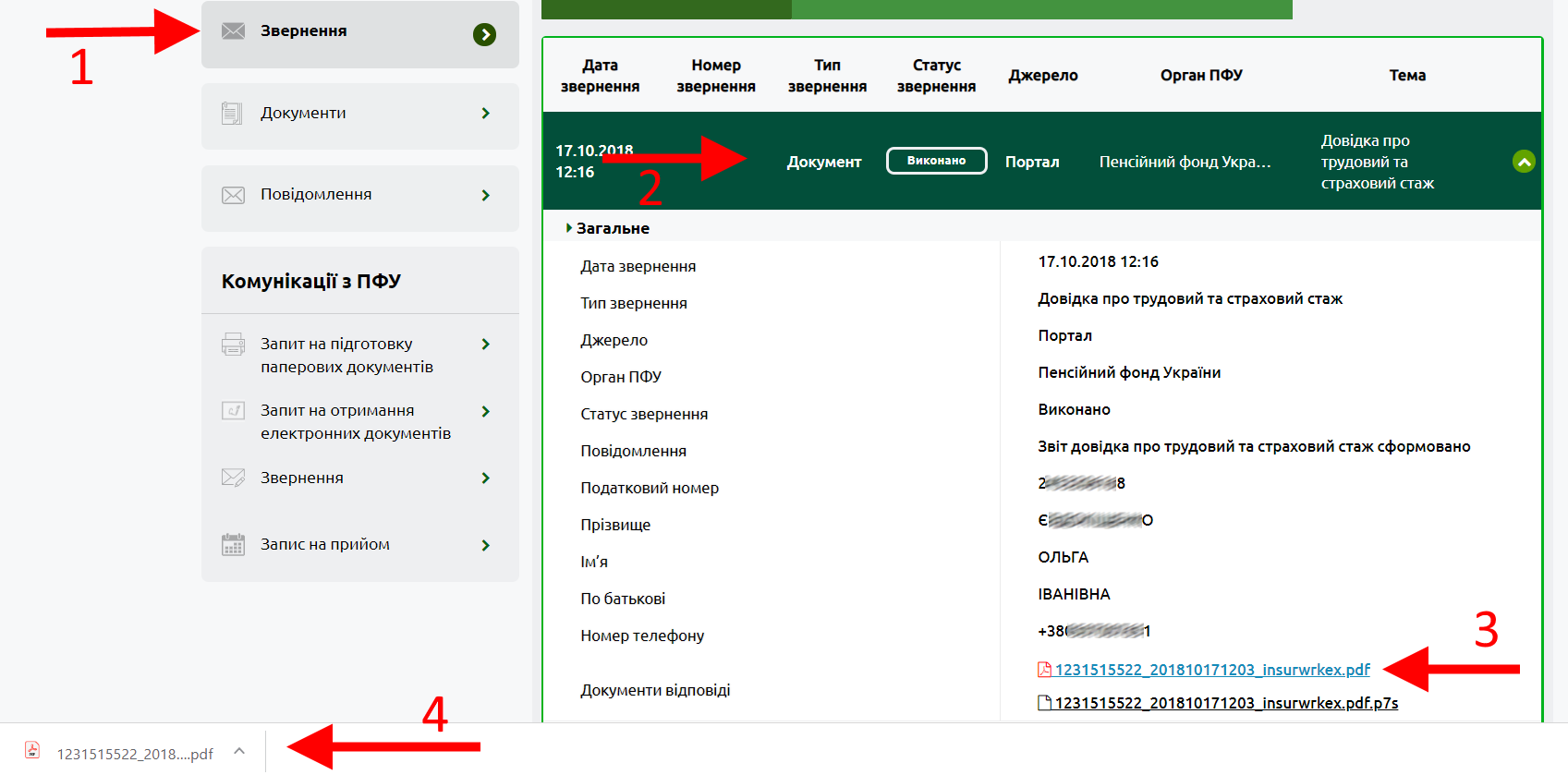Click the Комунікації з ПФУ heading
This screenshot has height=775, width=1568.
310,282
